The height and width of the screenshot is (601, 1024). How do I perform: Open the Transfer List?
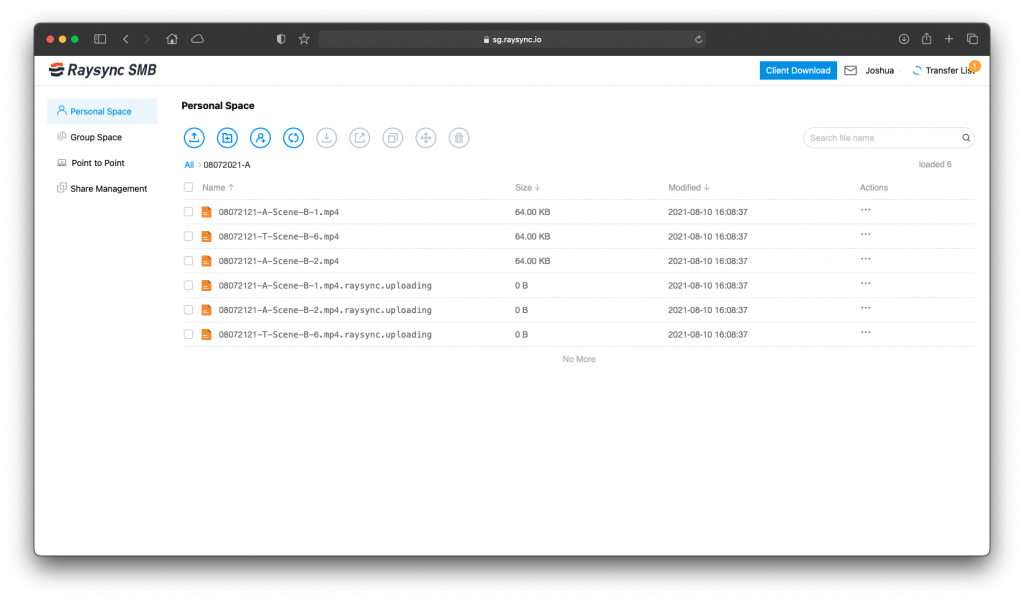(x=945, y=71)
